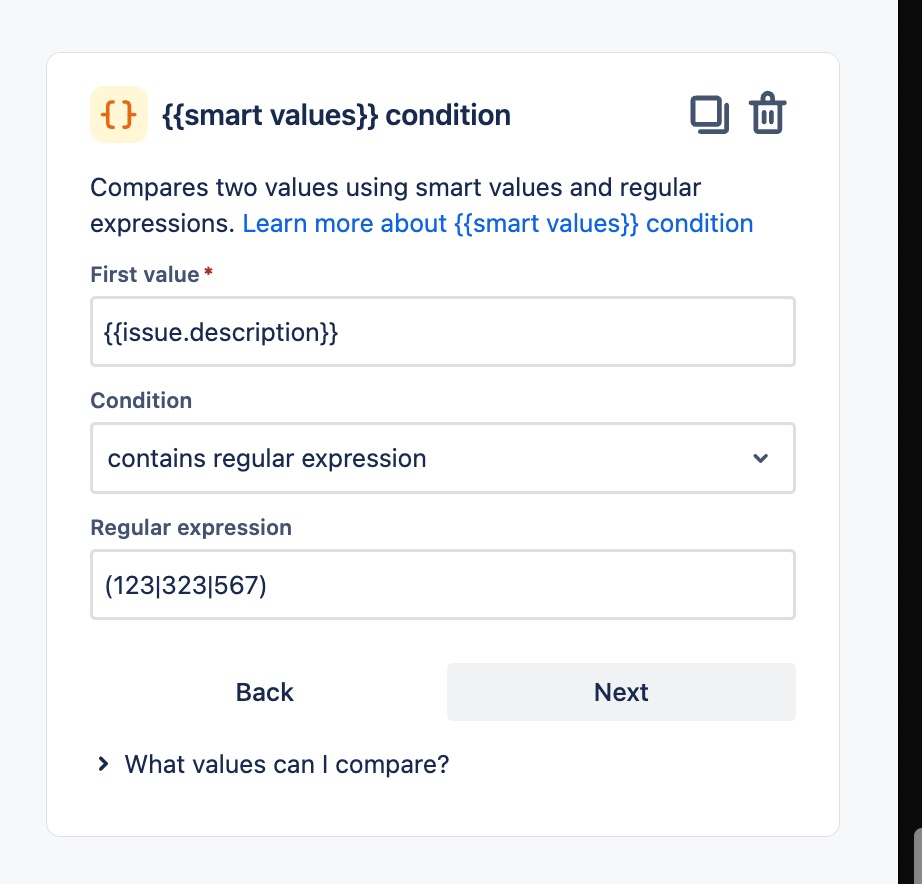Image resolution: width=922 pixels, height=884 pixels.
Task: Click the Condition field label
Action: (x=140, y=400)
